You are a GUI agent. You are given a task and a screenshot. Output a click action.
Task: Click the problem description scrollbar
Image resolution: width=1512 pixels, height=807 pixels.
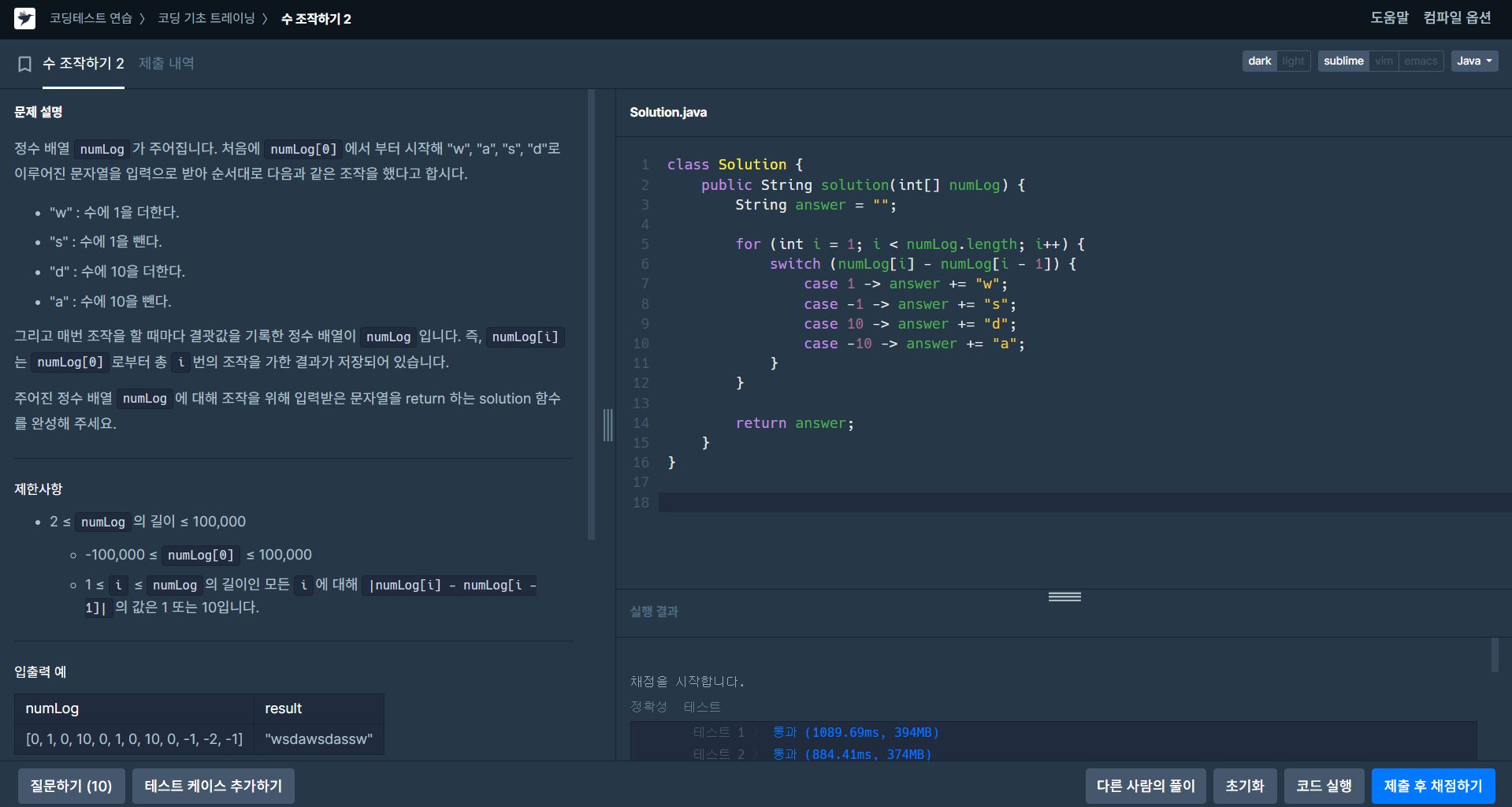point(592,315)
